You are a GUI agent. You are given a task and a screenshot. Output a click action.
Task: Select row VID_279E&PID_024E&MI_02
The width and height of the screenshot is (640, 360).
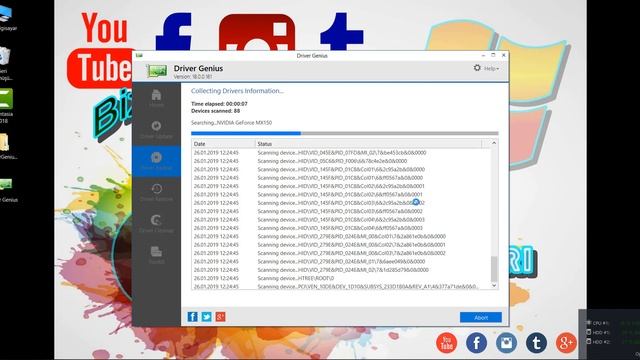tap(341, 270)
